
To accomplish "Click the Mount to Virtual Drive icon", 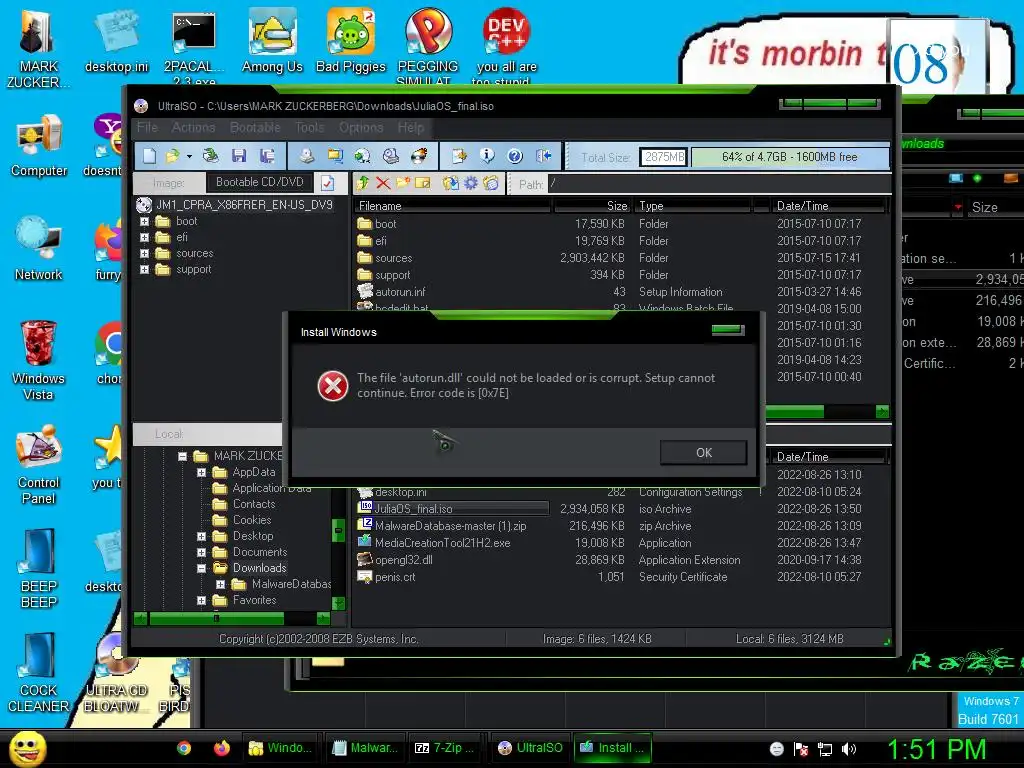I will point(391,156).
